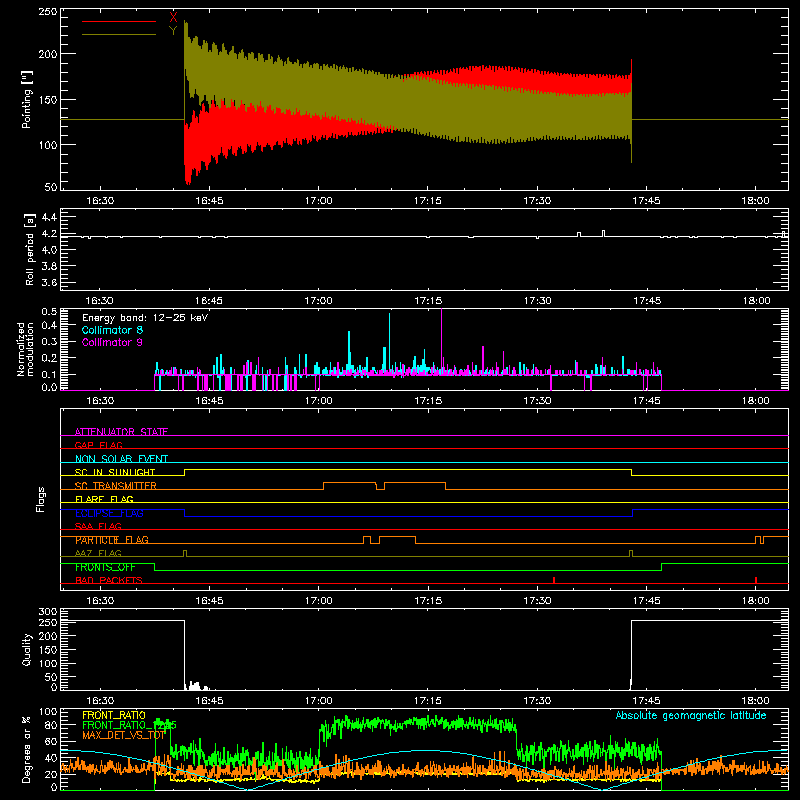
Task: Click the Pointing axis title
Action: click(x=27, y=99)
